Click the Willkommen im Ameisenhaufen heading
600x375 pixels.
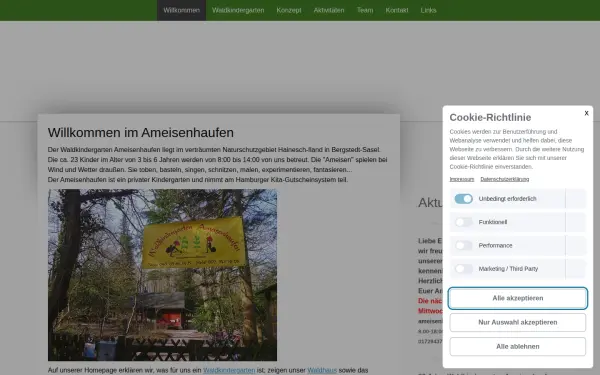click(140, 132)
